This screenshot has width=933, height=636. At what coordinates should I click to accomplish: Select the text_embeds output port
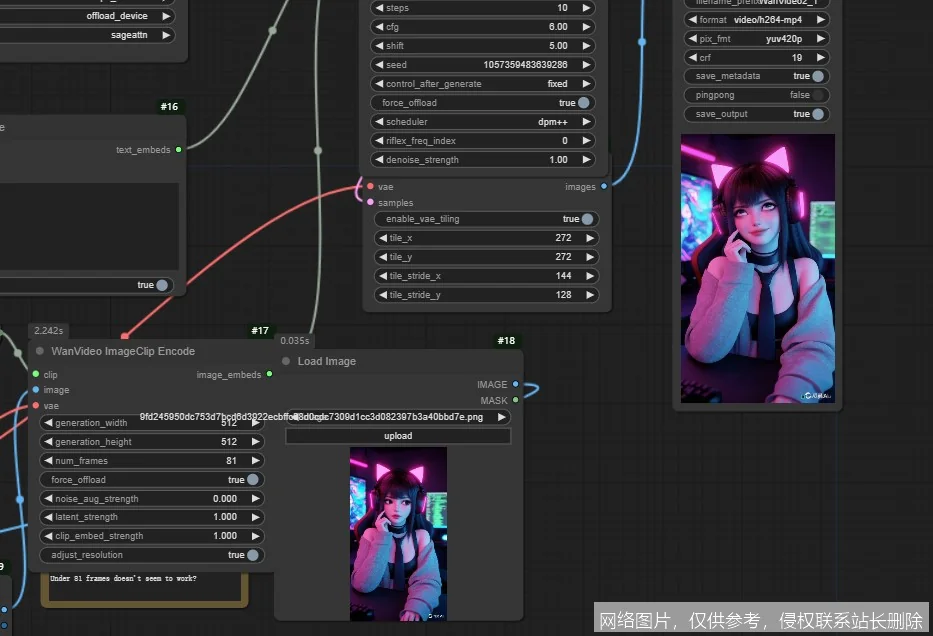179,150
